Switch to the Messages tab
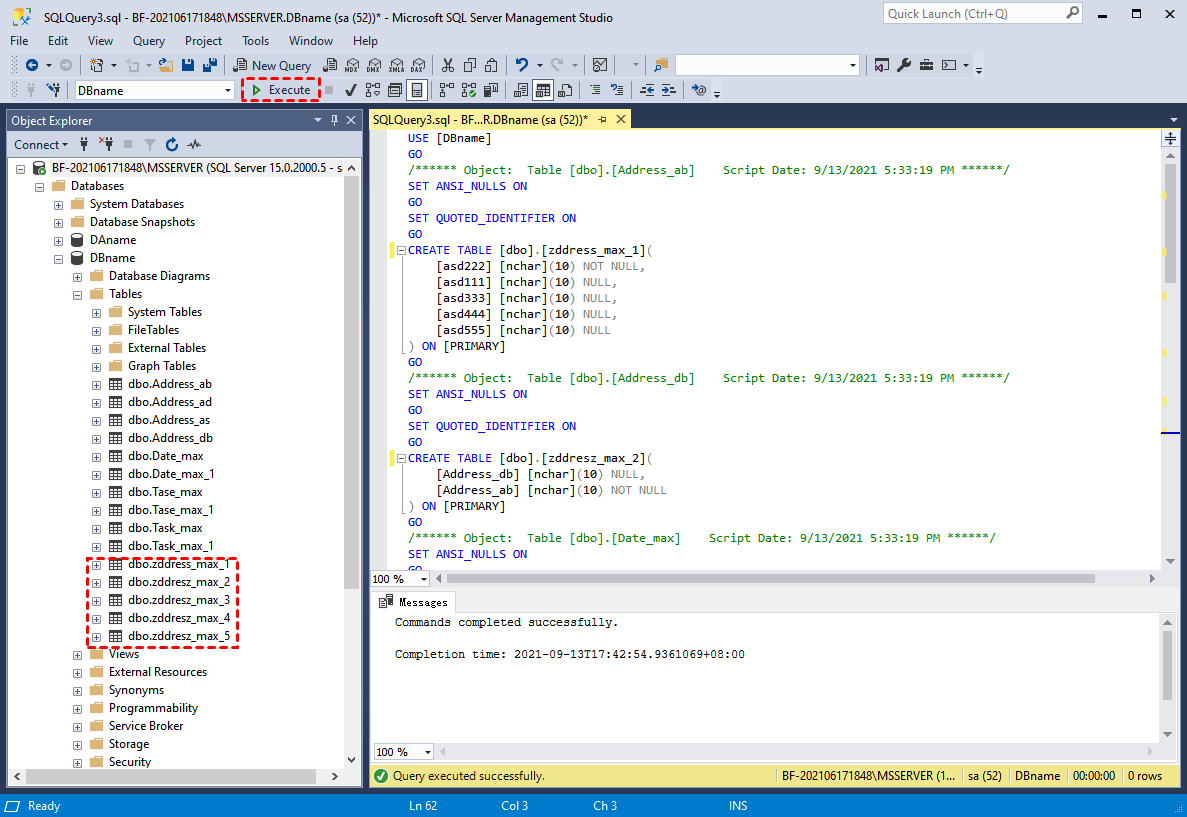This screenshot has height=817, width=1187. [413, 602]
